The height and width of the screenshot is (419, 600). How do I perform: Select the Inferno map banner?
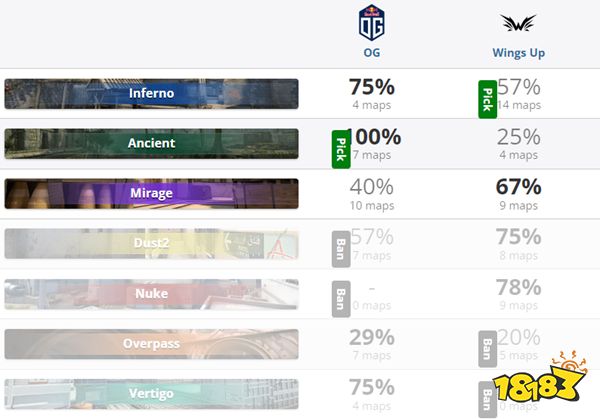point(152,94)
